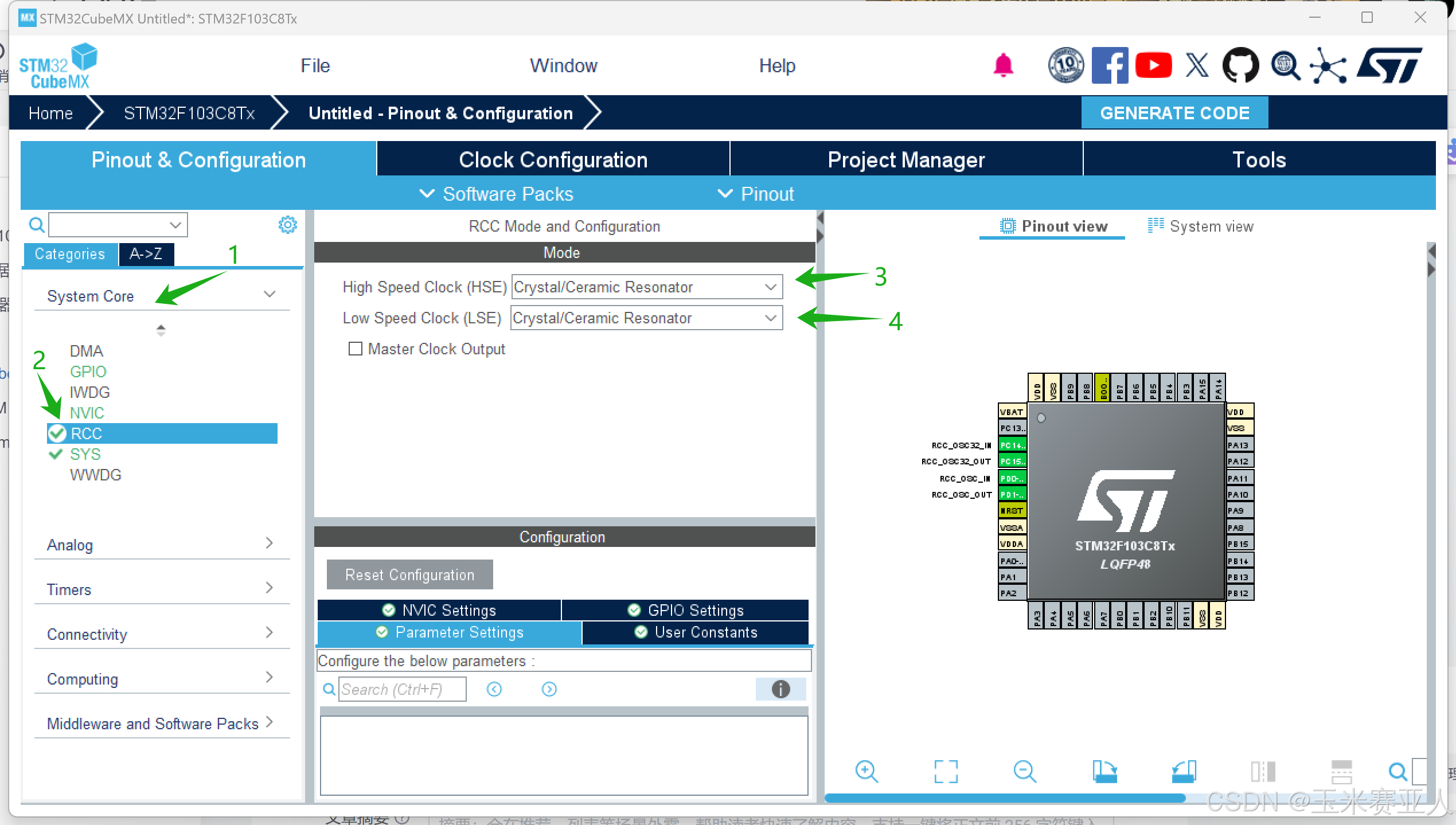This screenshot has height=825, width=1456.
Task: Click the parameter info icon
Action: pyautogui.click(x=780, y=689)
